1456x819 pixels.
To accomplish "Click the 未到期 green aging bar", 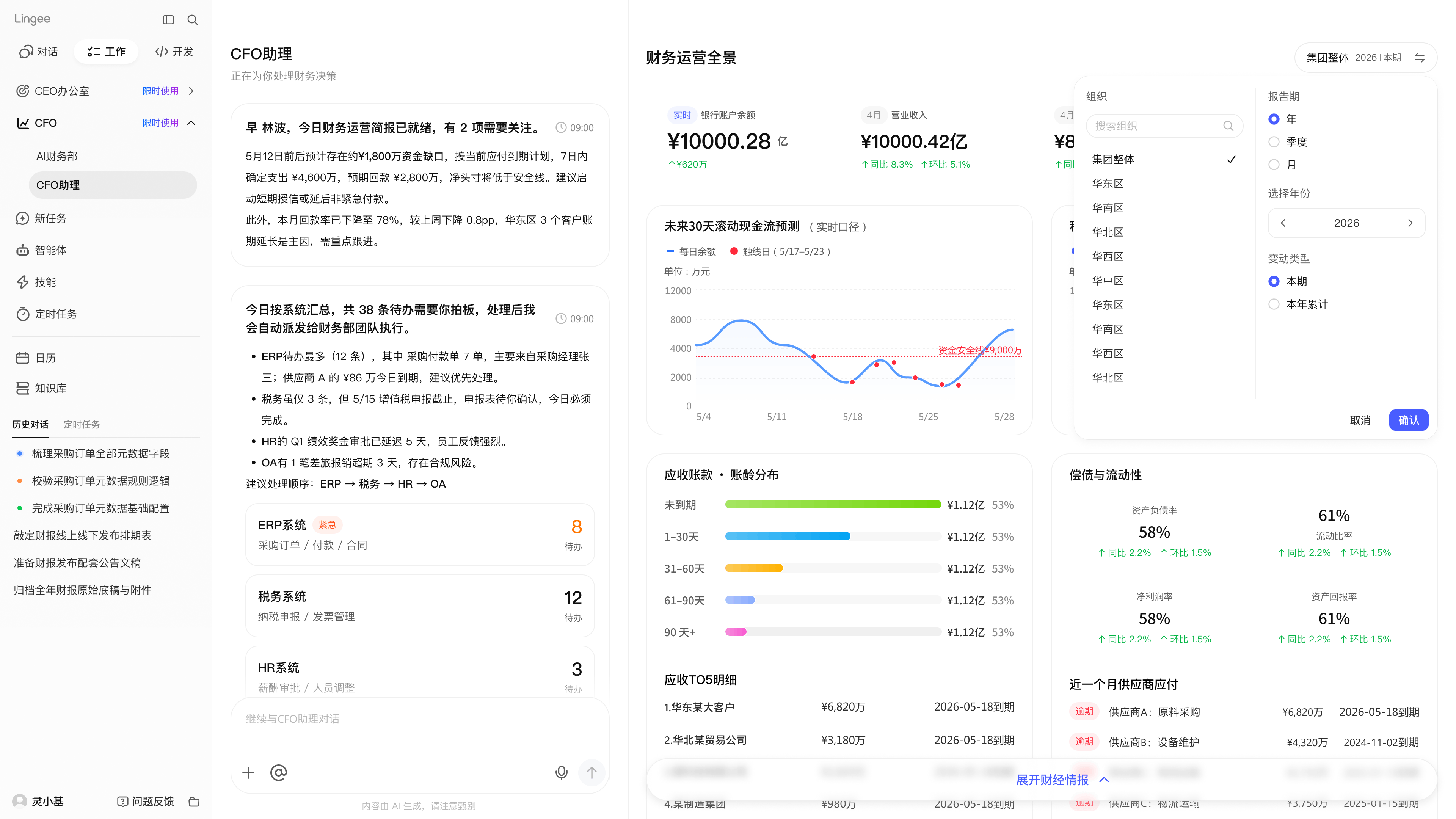I will 833,505.
